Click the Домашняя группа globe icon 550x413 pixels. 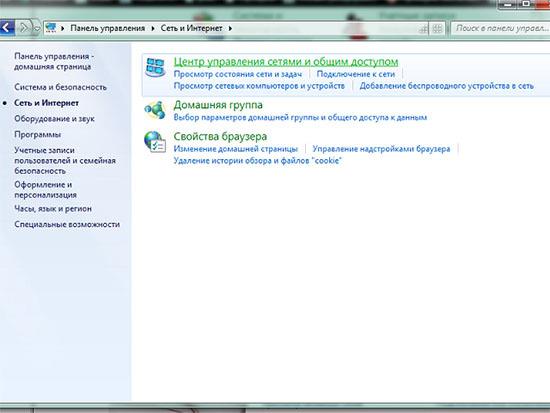155,110
